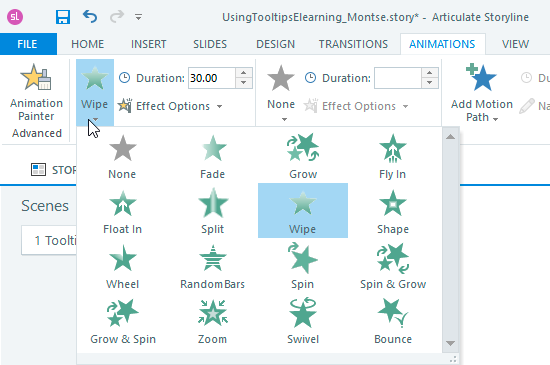Apply the Swivel animation
550x365 pixels.
pyautogui.click(x=303, y=321)
